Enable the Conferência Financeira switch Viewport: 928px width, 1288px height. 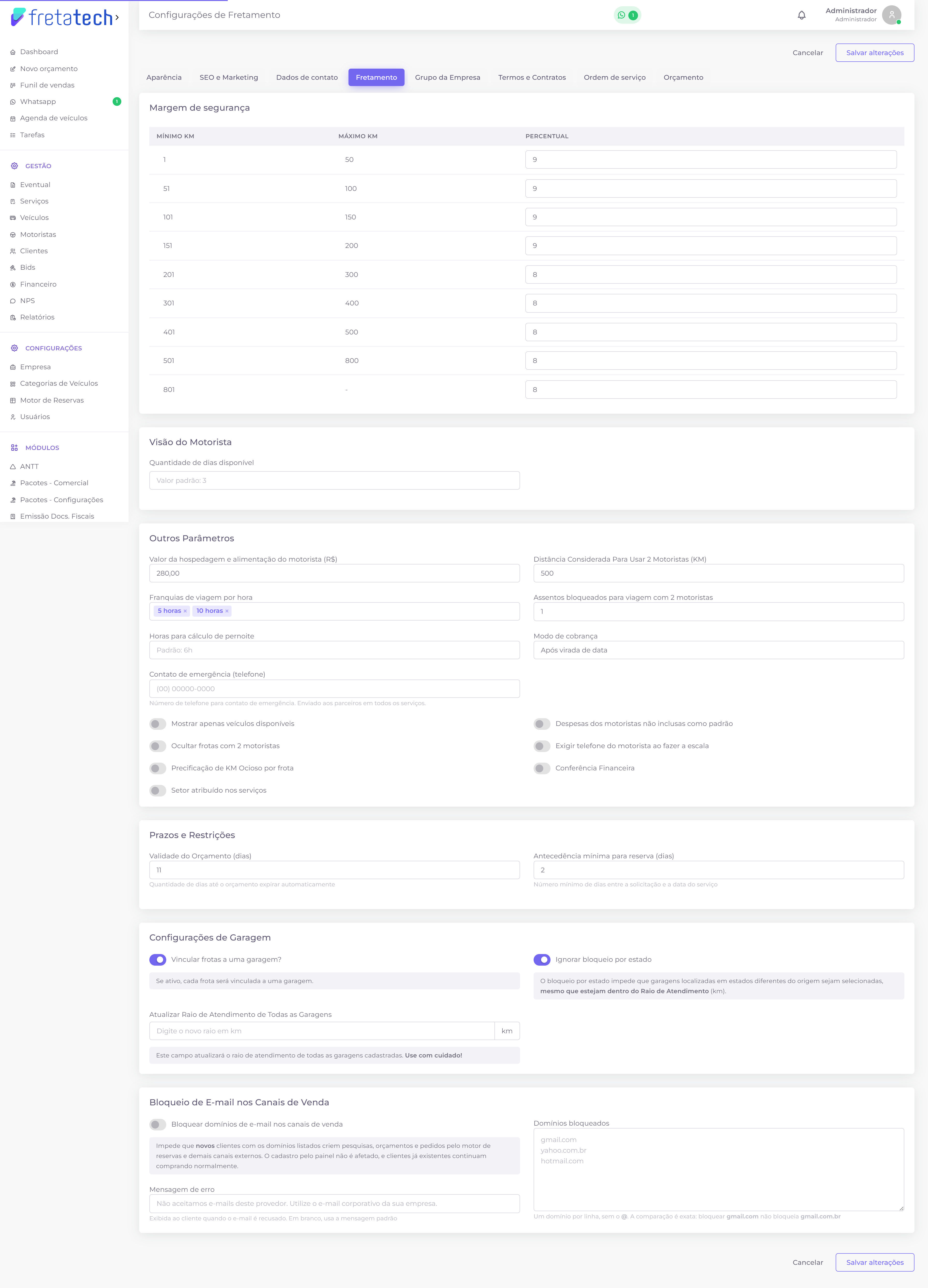[542, 768]
